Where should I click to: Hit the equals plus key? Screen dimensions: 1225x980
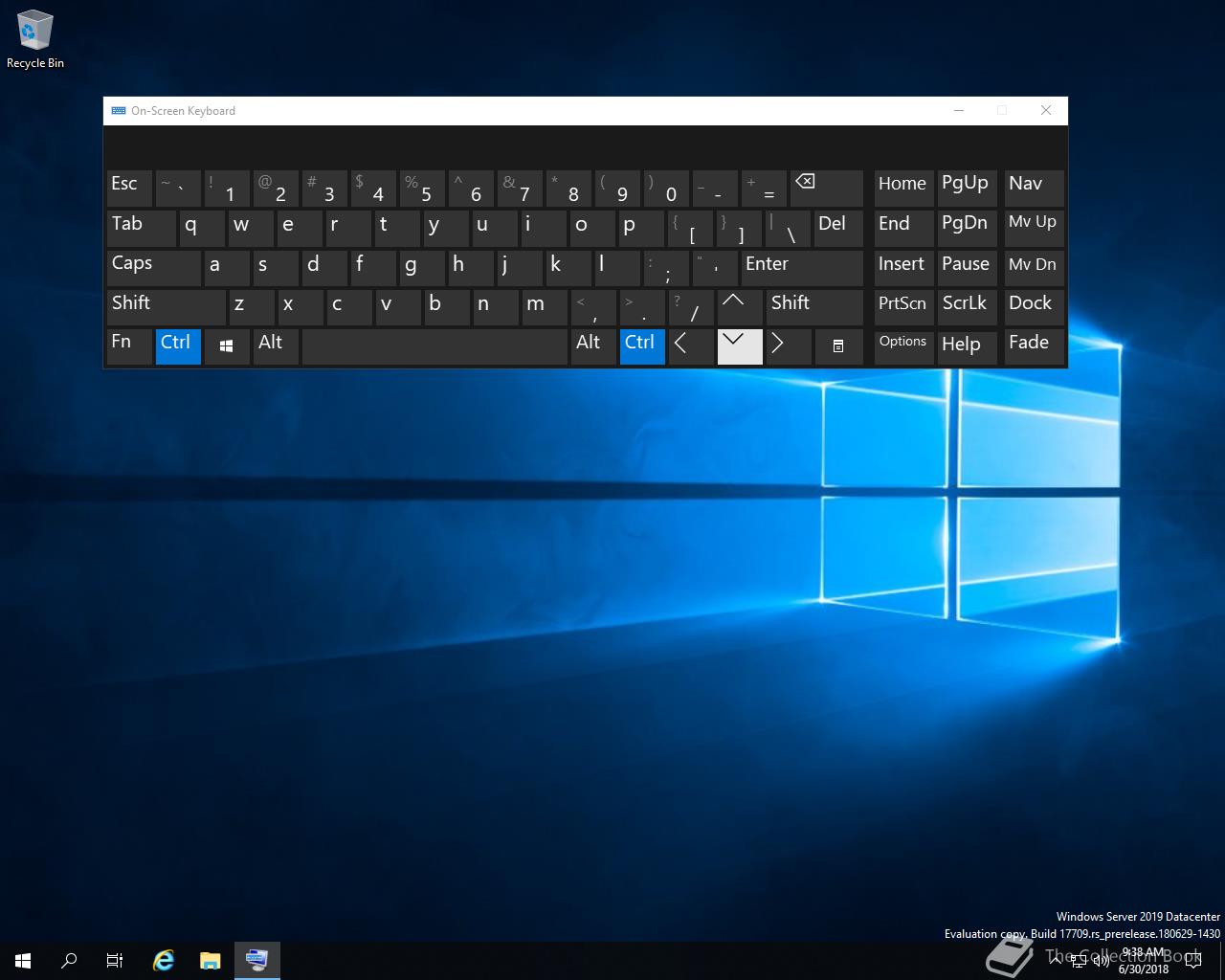tap(764, 189)
